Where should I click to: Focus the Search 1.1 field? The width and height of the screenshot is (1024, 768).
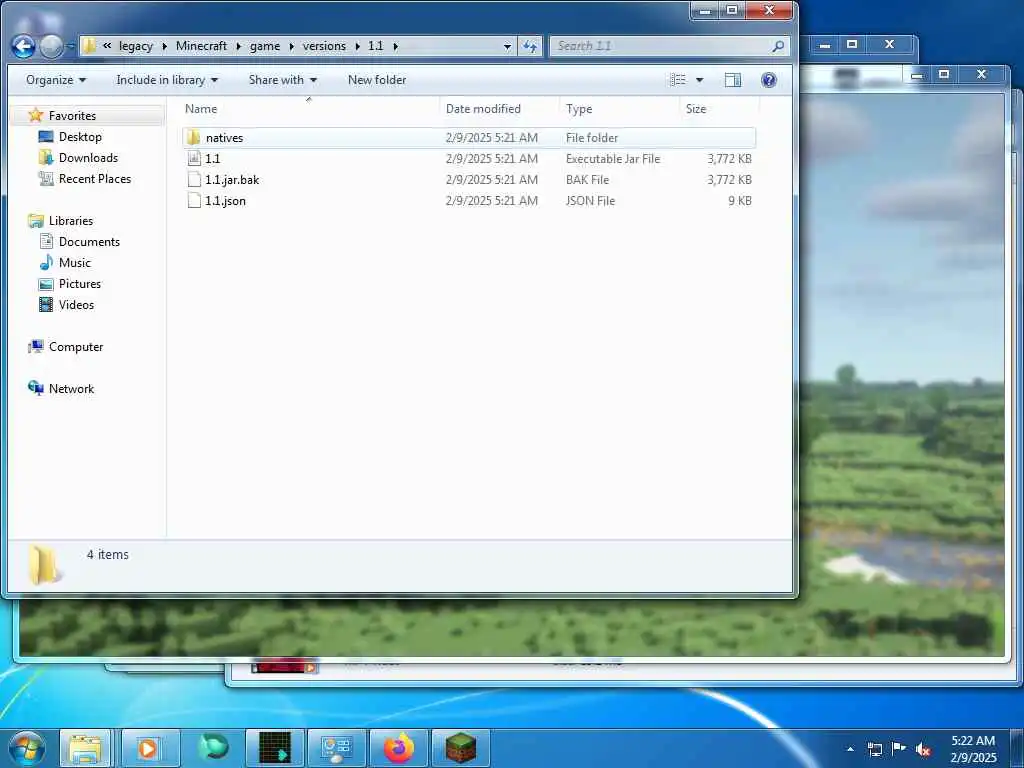click(x=669, y=46)
